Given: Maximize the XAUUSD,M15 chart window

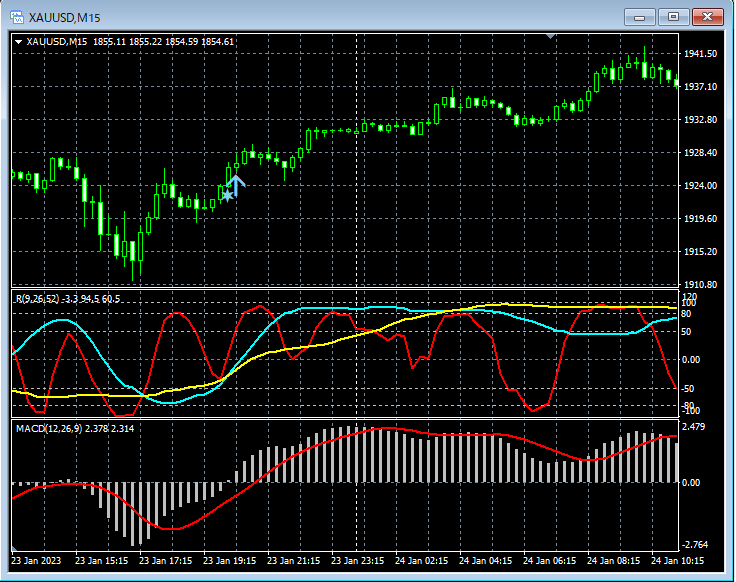Looking at the screenshot, I should [673, 17].
